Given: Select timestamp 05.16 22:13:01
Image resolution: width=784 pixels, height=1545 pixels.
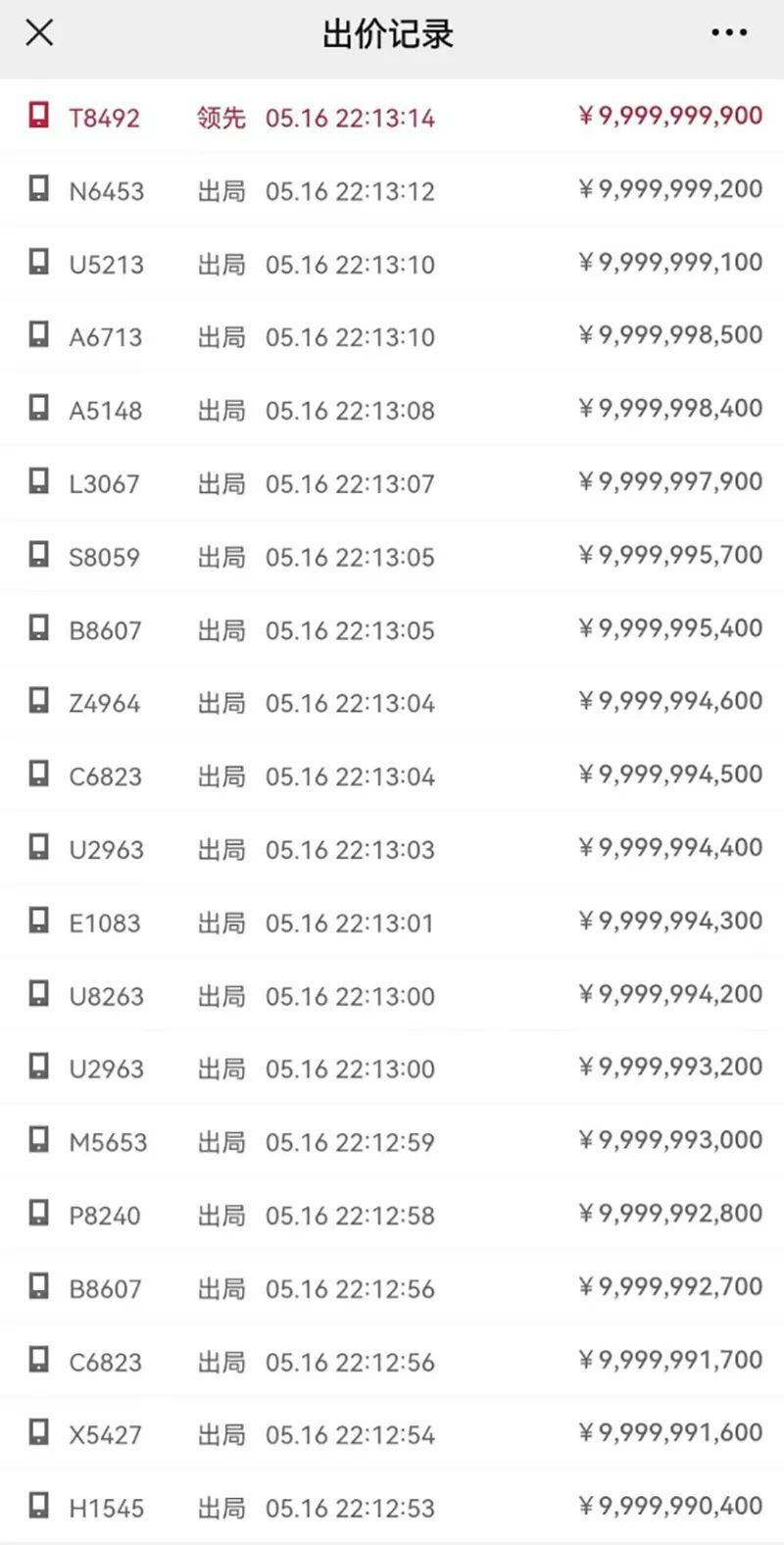Looking at the screenshot, I should click(x=349, y=922).
